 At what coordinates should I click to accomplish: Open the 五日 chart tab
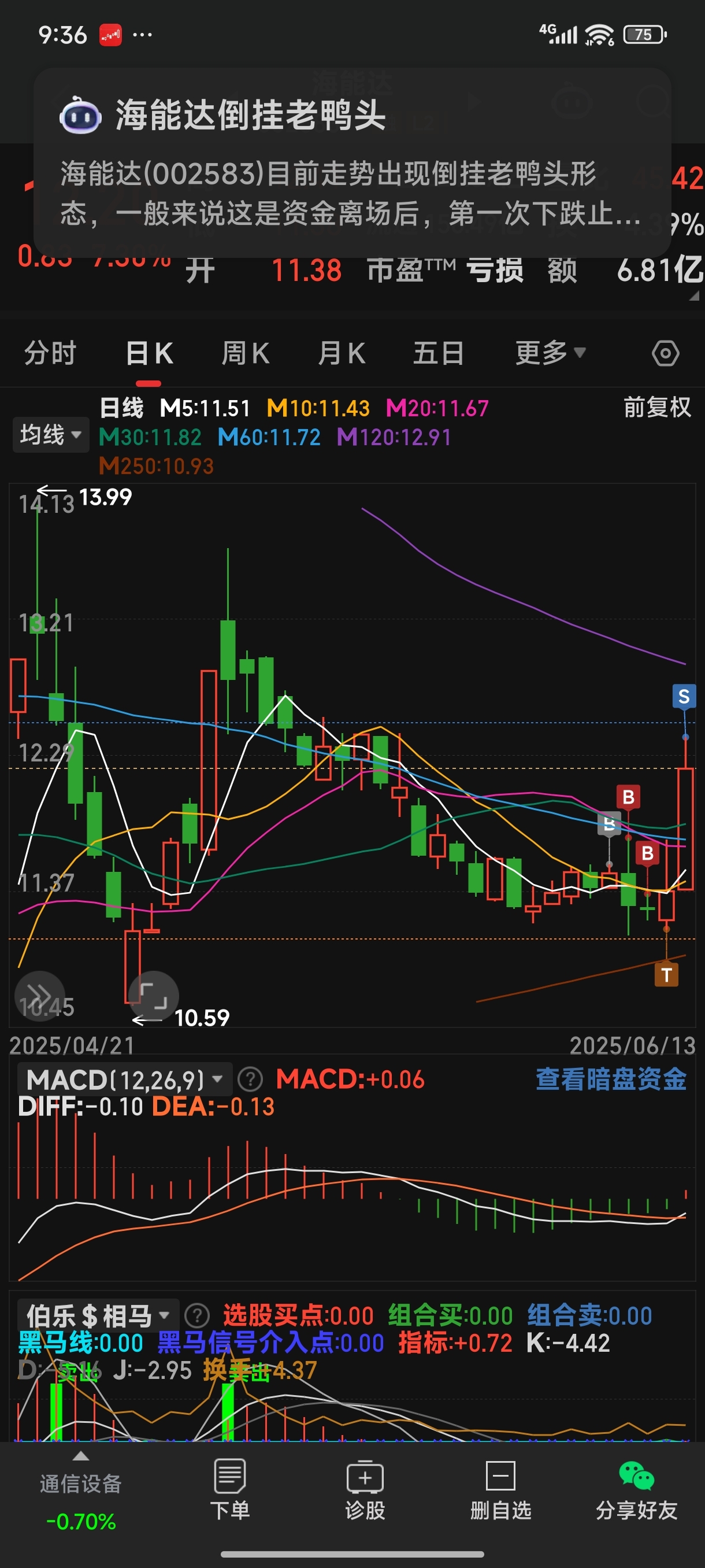point(438,353)
